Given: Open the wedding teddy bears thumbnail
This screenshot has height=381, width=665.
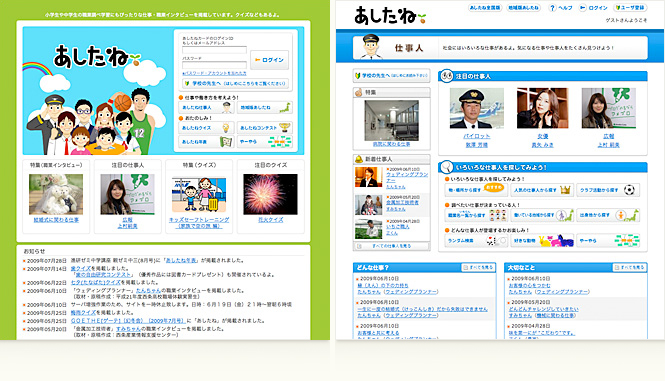Looking at the screenshot, I should tap(56, 194).
